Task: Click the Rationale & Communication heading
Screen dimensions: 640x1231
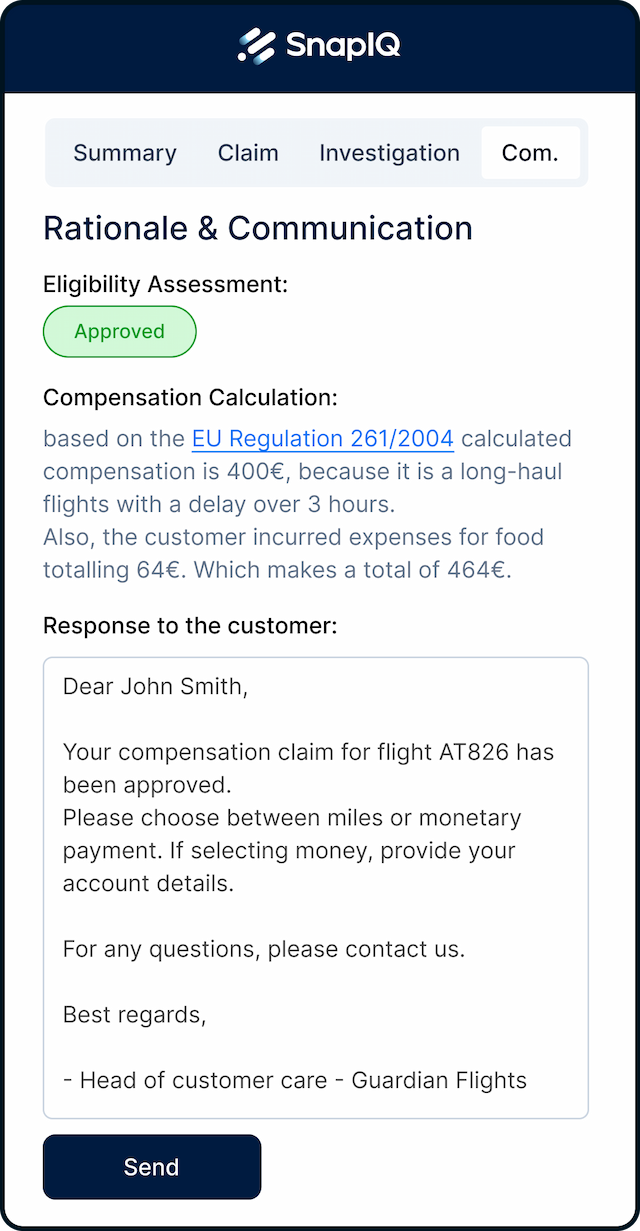Action: [258, 228]
